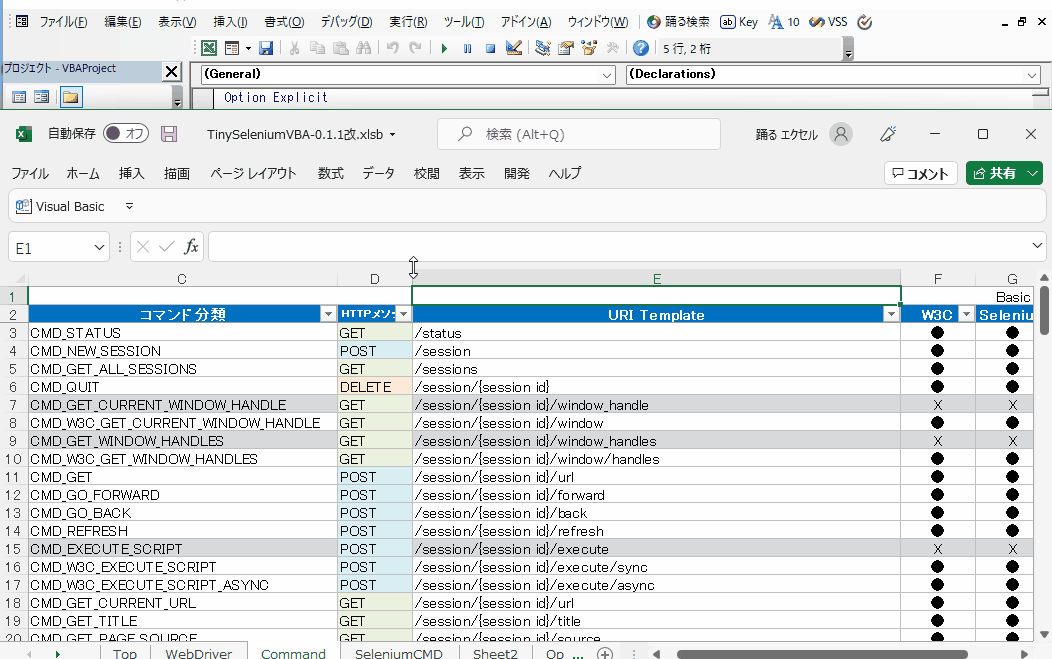This screenshot has width=1052, height=659.
Task: Click the Excel Save icon in title bar
Action: coord(169,134)
